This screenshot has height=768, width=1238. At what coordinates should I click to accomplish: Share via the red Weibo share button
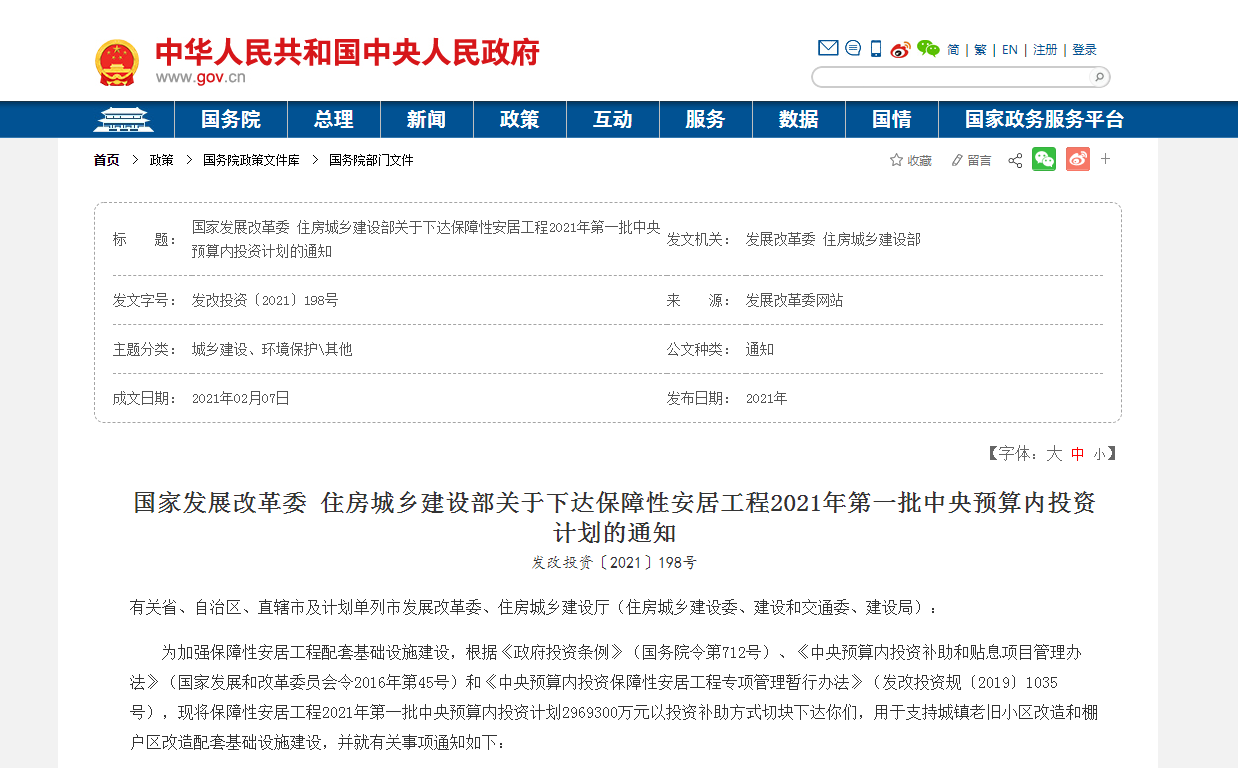pyautogui.click(x=1077, y=159)
